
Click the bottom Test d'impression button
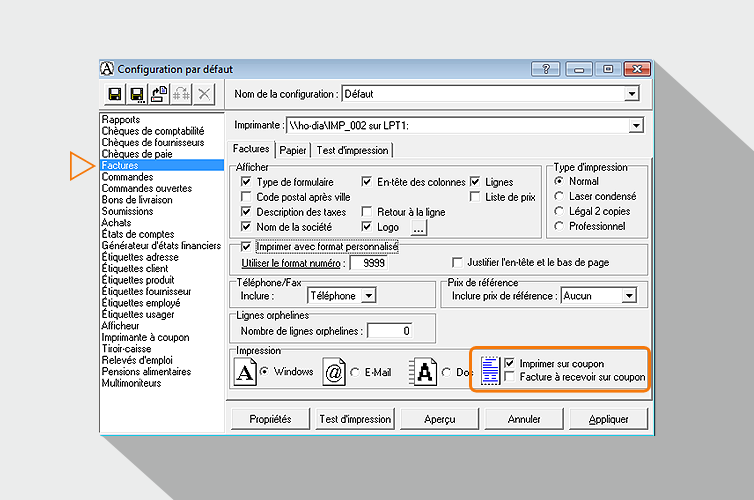355,419
